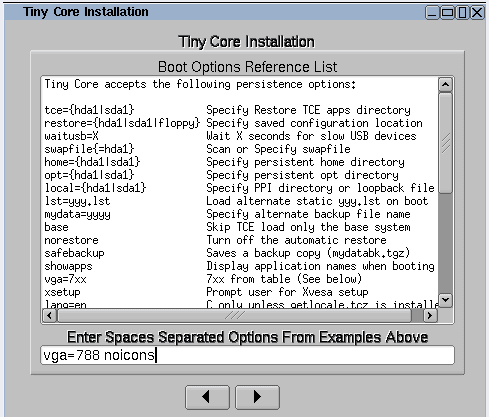Maximize the Tiny Core Installation window
489x417 pixels.
447,13
